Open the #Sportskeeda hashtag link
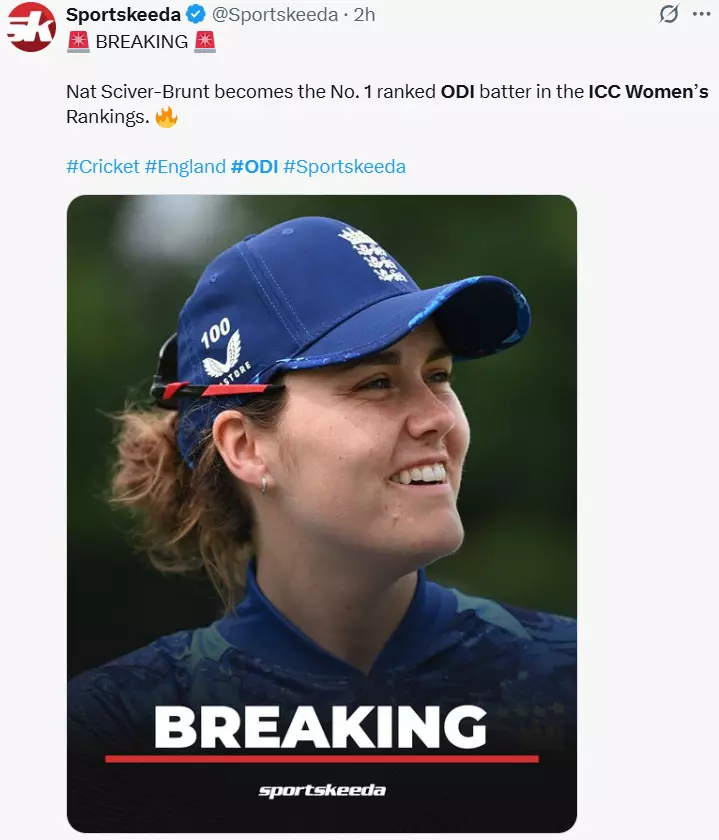Image resolution: width=719 pixels, height=840 pixels. coord(344,167)
